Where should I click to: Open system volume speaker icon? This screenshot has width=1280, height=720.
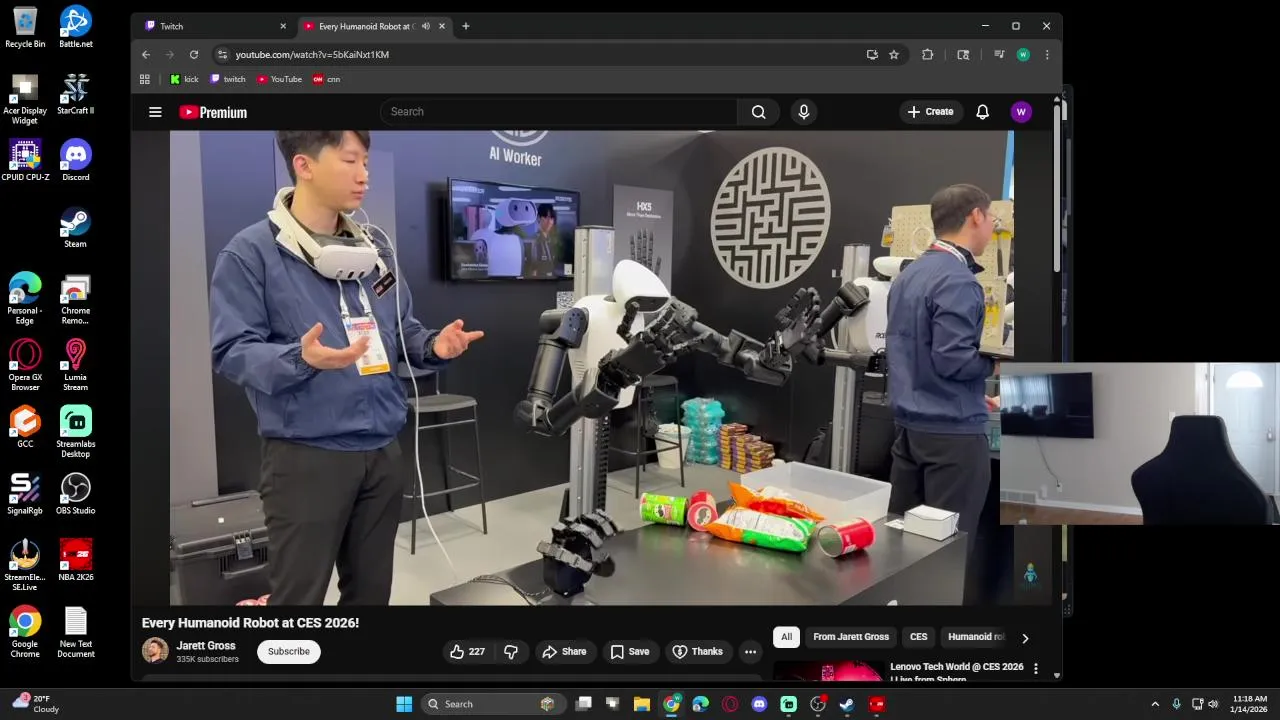tap(1214, 704)
